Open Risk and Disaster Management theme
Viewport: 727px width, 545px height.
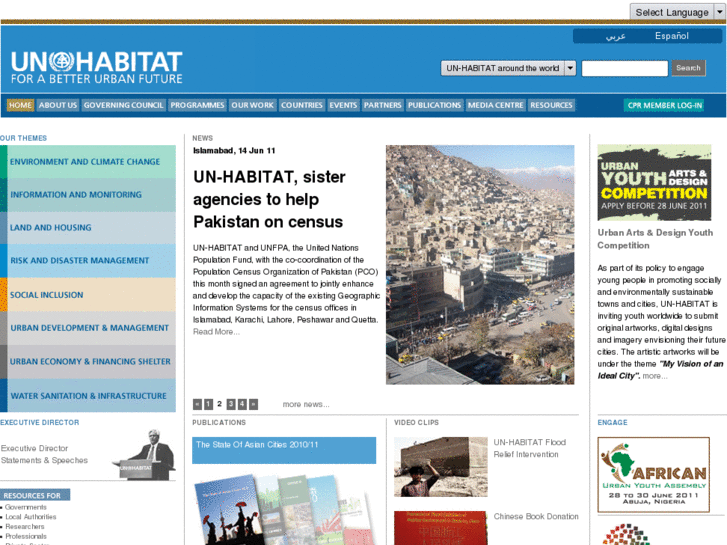point(88,261)
